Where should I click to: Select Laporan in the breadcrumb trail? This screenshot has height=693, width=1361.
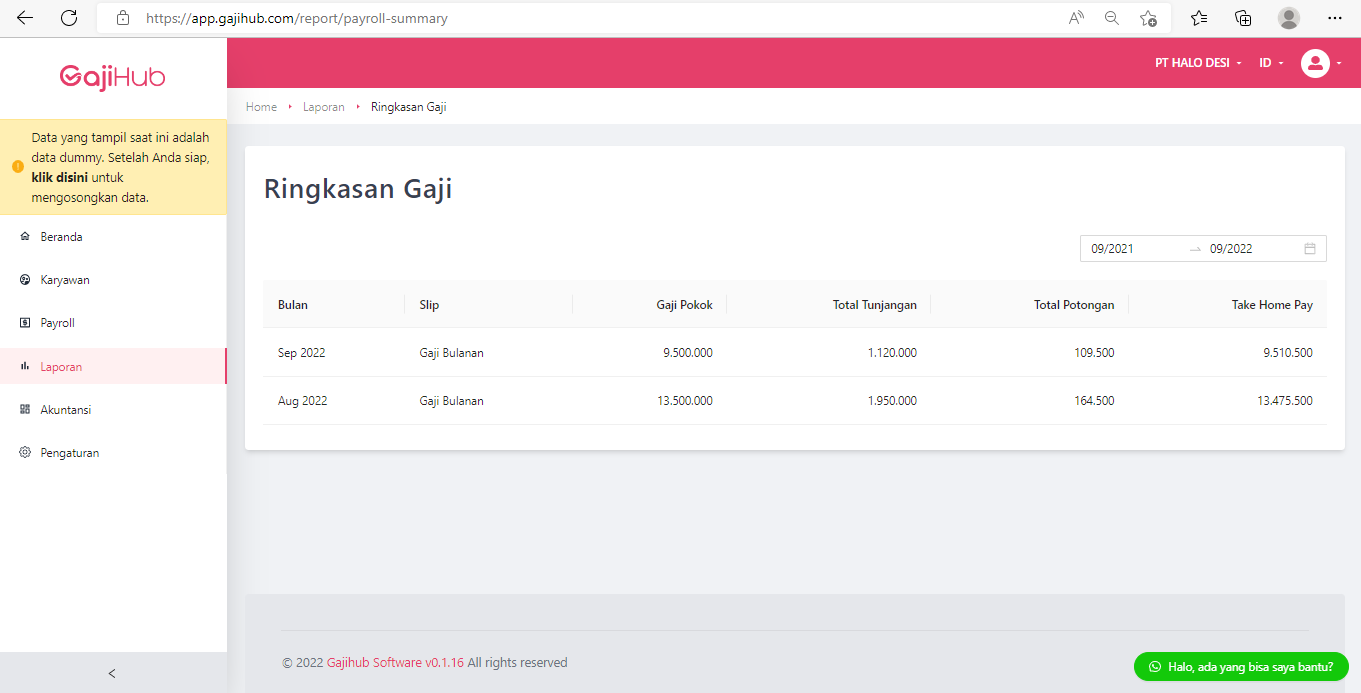click(323, 106)
